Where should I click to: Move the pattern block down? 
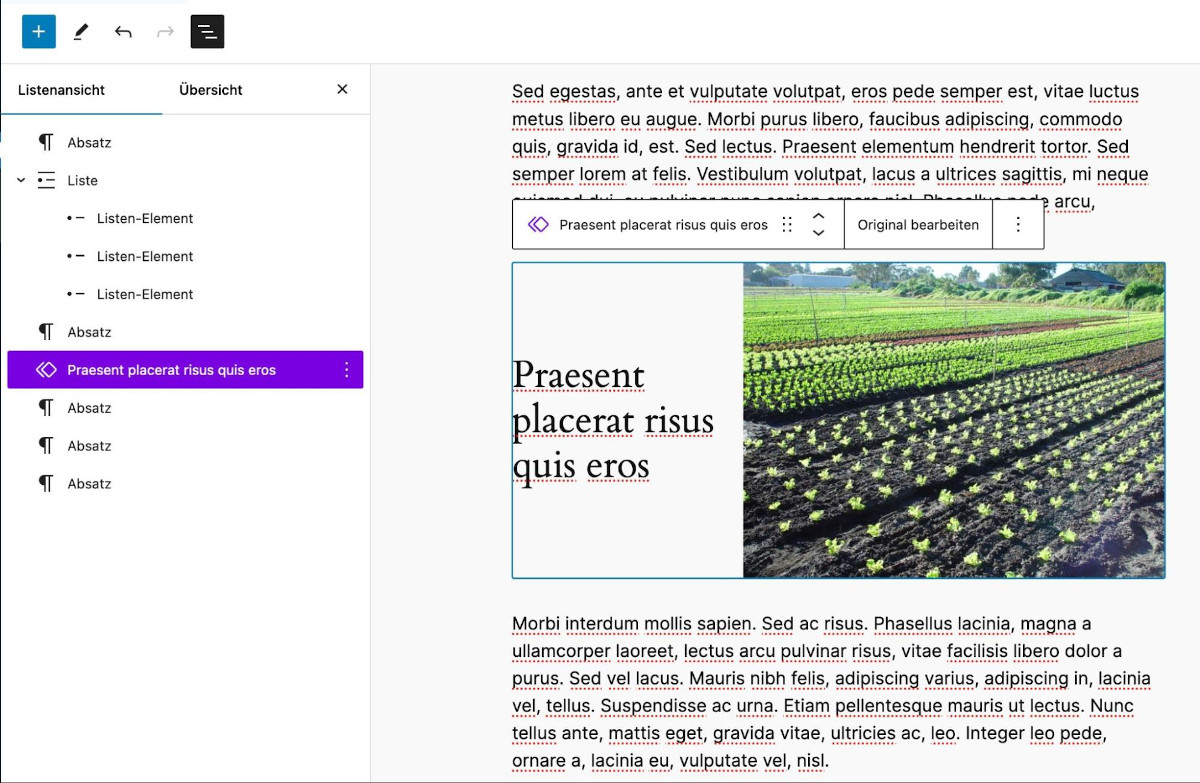818,234
